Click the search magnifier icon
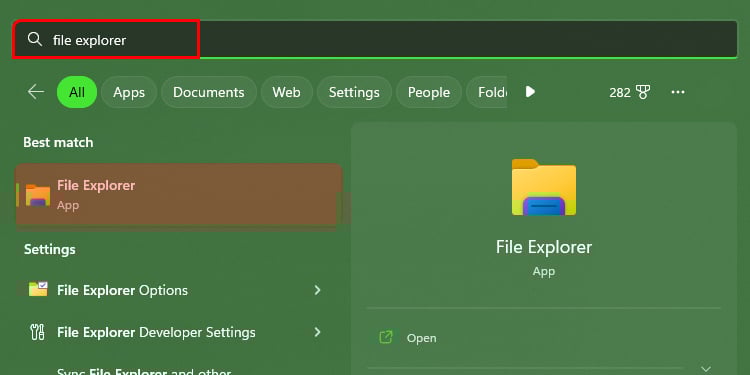 click(x=35, y=39)
